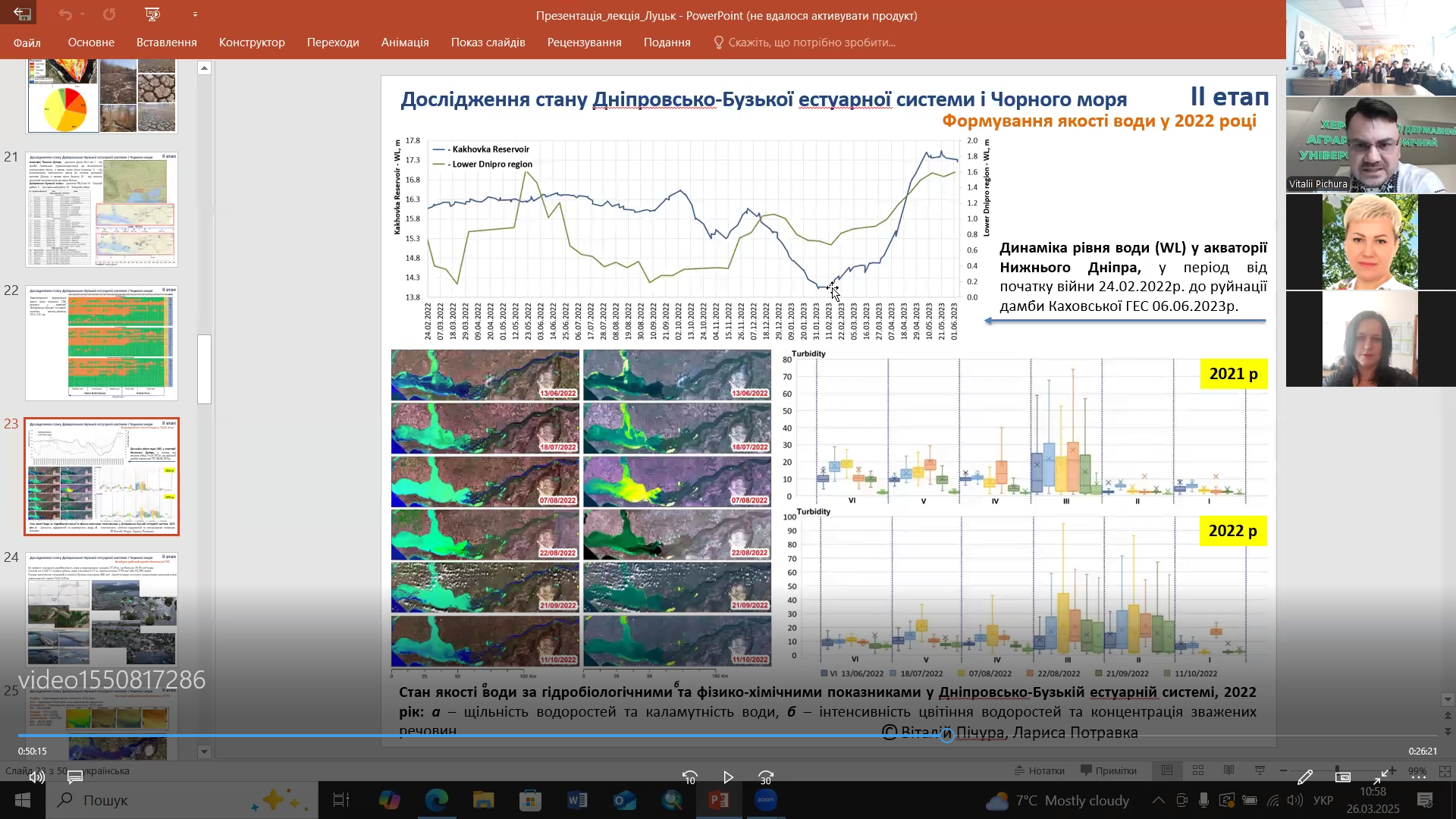Skip forward 30 seconds
Viewport: 1456px width, 819px height.
pos(766,777)
